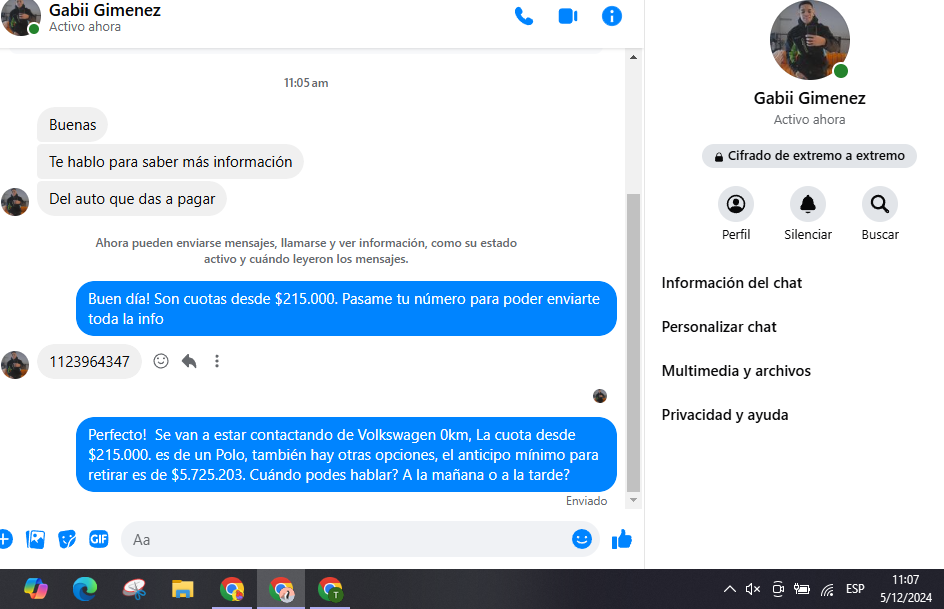Open the GIF picker
The image size is (944, 609).
pyautogui.click(x=98, y=539)
